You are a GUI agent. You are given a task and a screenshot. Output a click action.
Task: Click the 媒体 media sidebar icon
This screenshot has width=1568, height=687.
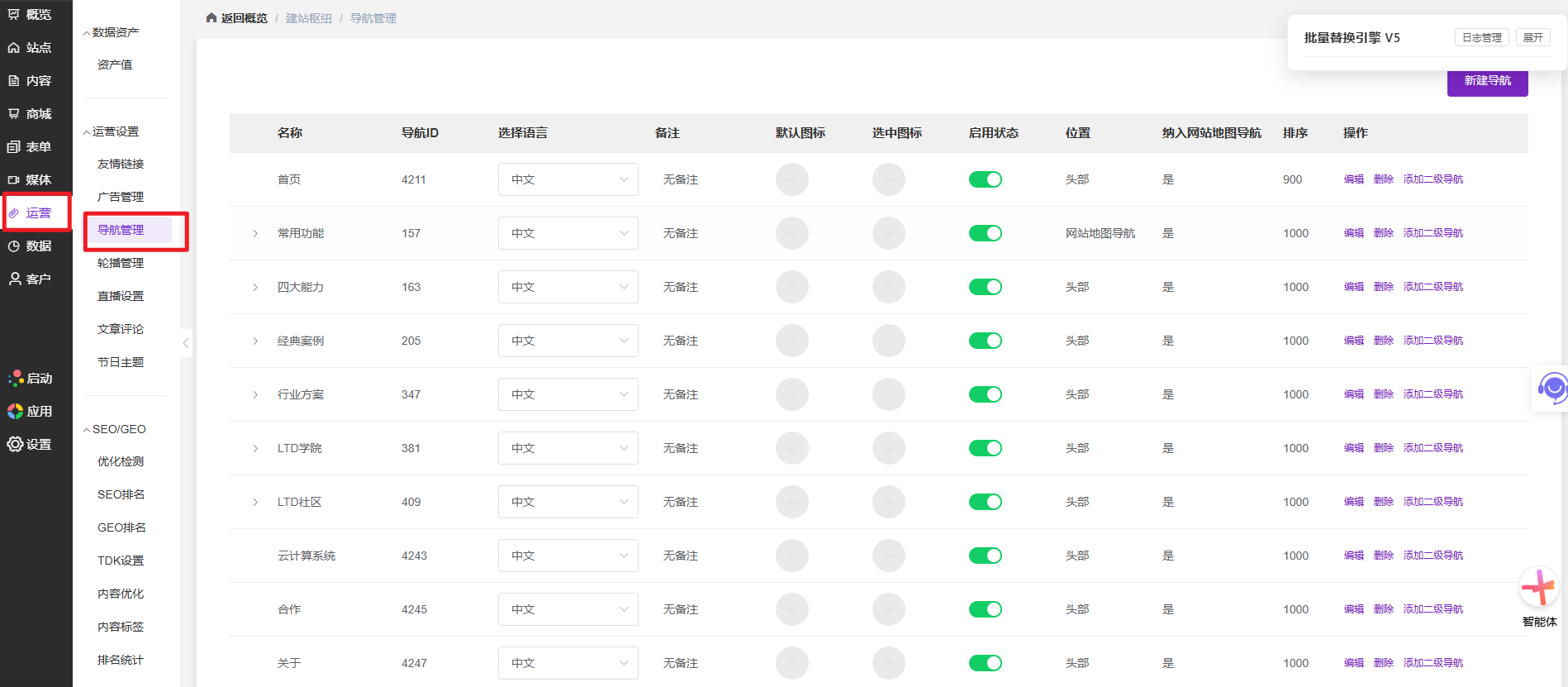(x=14, y=180)
